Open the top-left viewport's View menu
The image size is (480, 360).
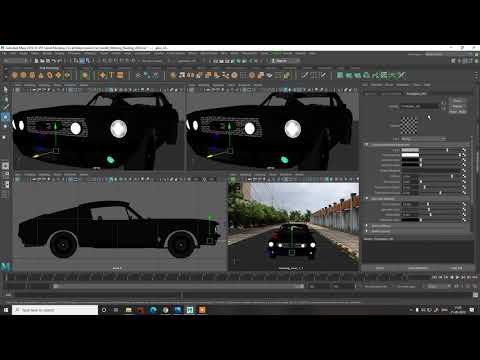(18, 85)
